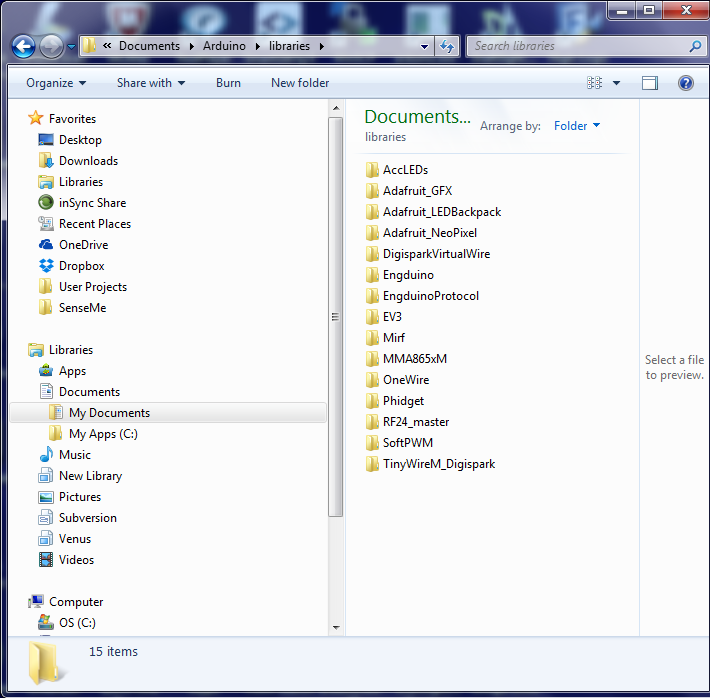Select the AccLEDs folder
The width and height of the screenshot is (710, 698).
pos(396,170)
